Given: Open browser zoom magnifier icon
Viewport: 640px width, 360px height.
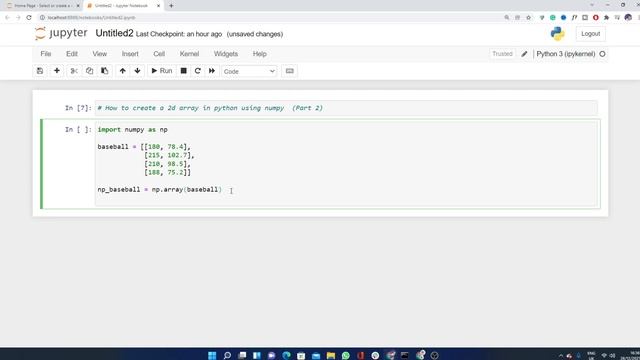Looking at the screenshot, I should [x=507, y=18].
